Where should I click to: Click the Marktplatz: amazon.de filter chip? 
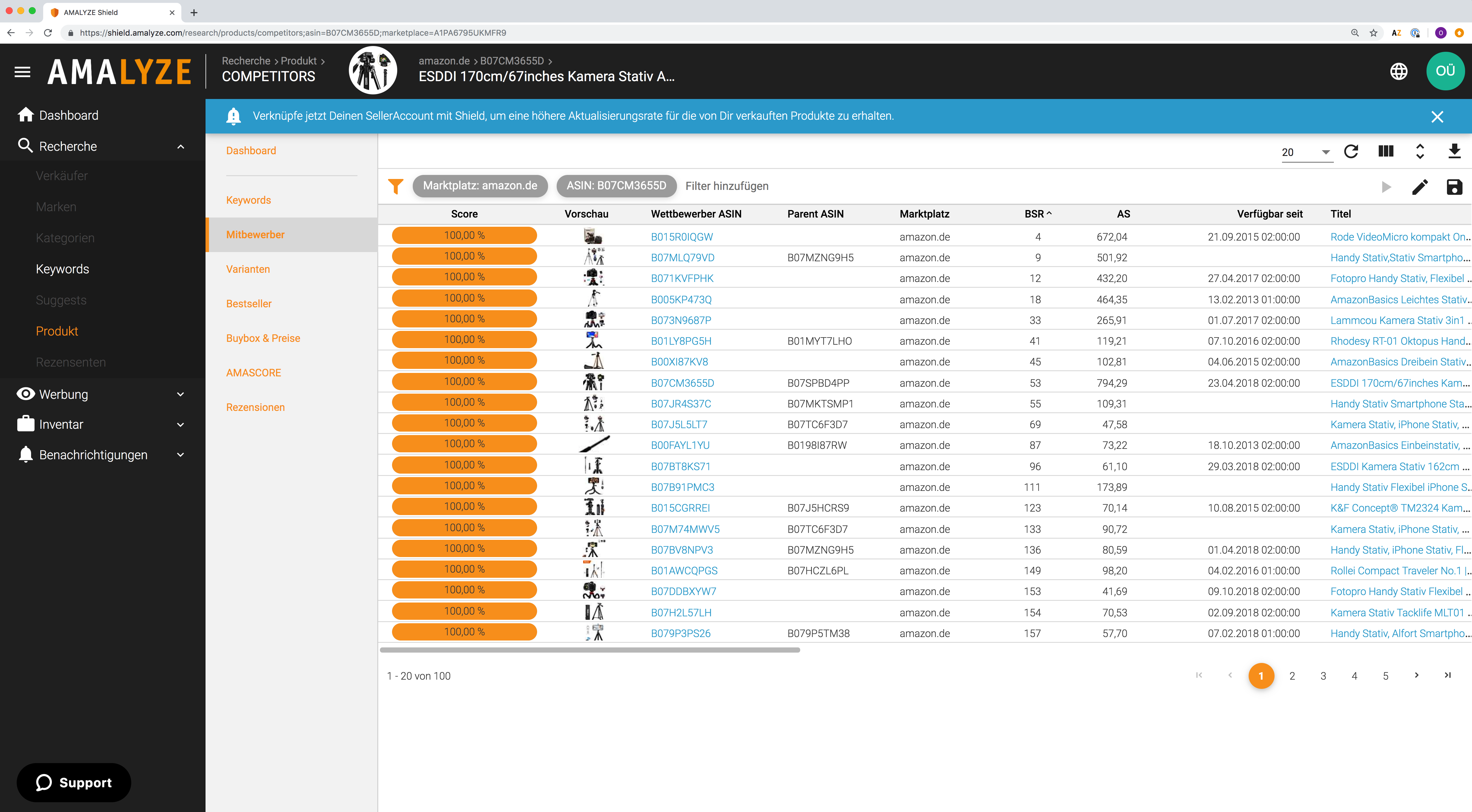click(x=480, y=186)
